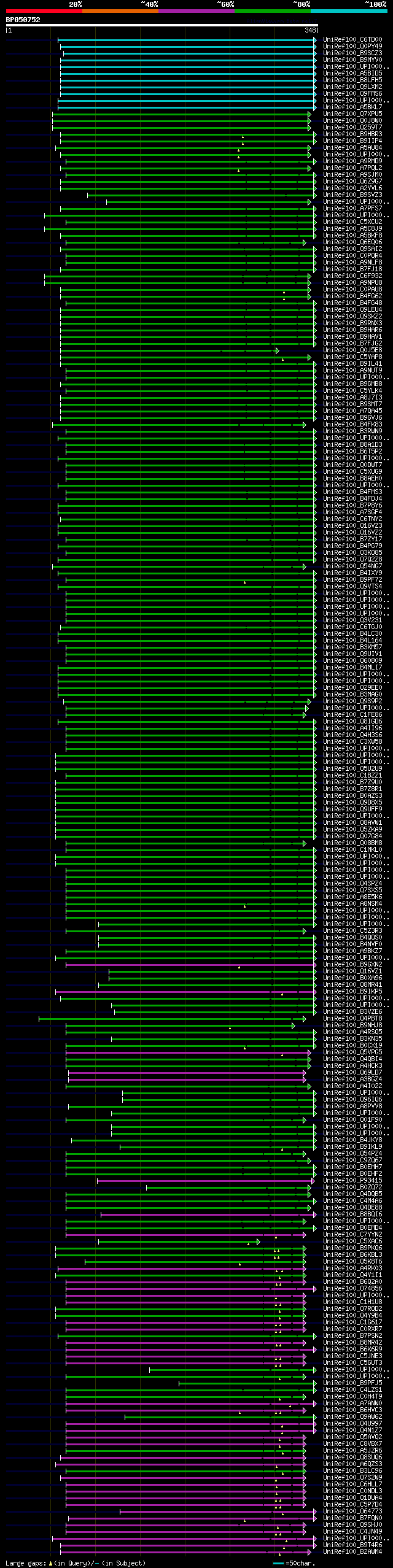This screenshot has width=393, height=1568.
Task: Click the UniRef100_Q4N1Z7 label
Action: [352, 1431]
